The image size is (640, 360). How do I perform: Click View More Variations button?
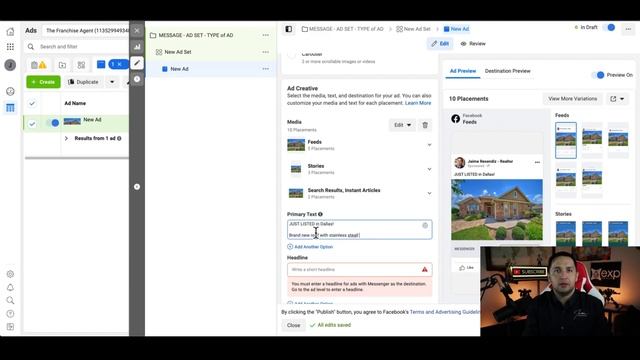(572, 99)
